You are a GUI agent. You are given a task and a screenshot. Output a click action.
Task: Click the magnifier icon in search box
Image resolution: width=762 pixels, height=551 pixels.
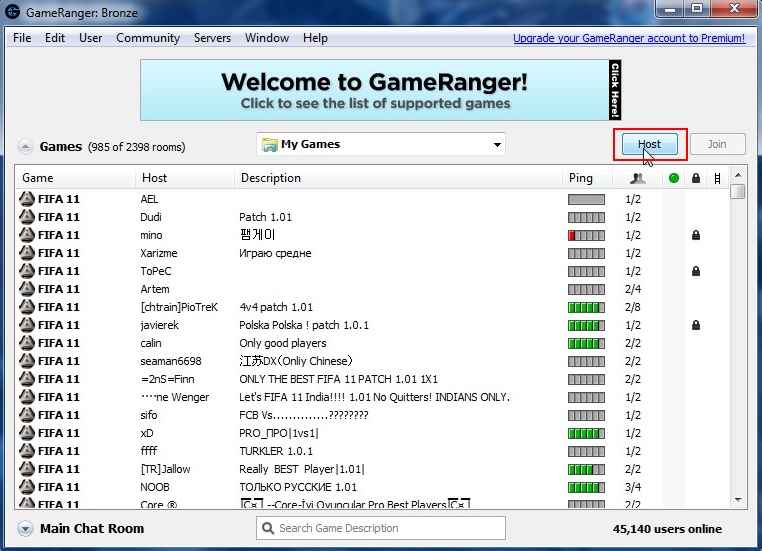pyautogui.click(x=268, y=528)
